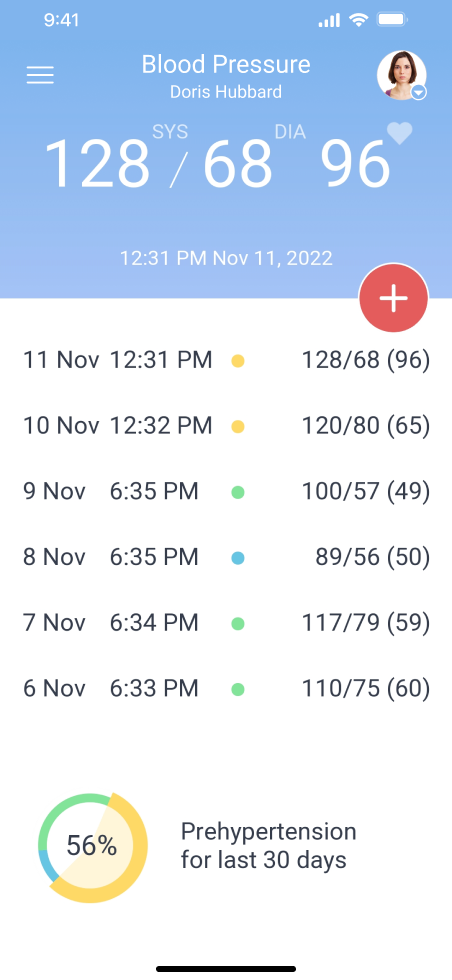This screenshot has width=452, height=980.
Task: Click the 12:31 PM Nov 11, 2022 timestamp
Action: [226, 258]
